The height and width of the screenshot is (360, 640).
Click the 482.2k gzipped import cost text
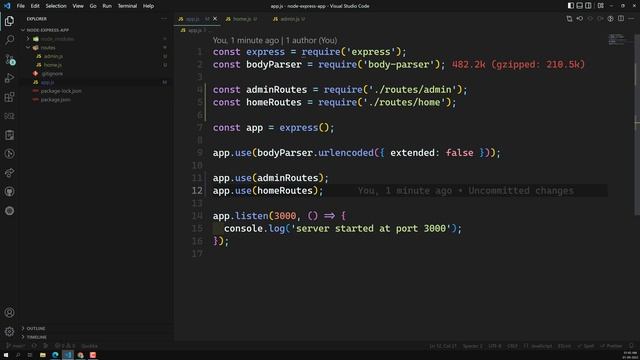[518, 64]
